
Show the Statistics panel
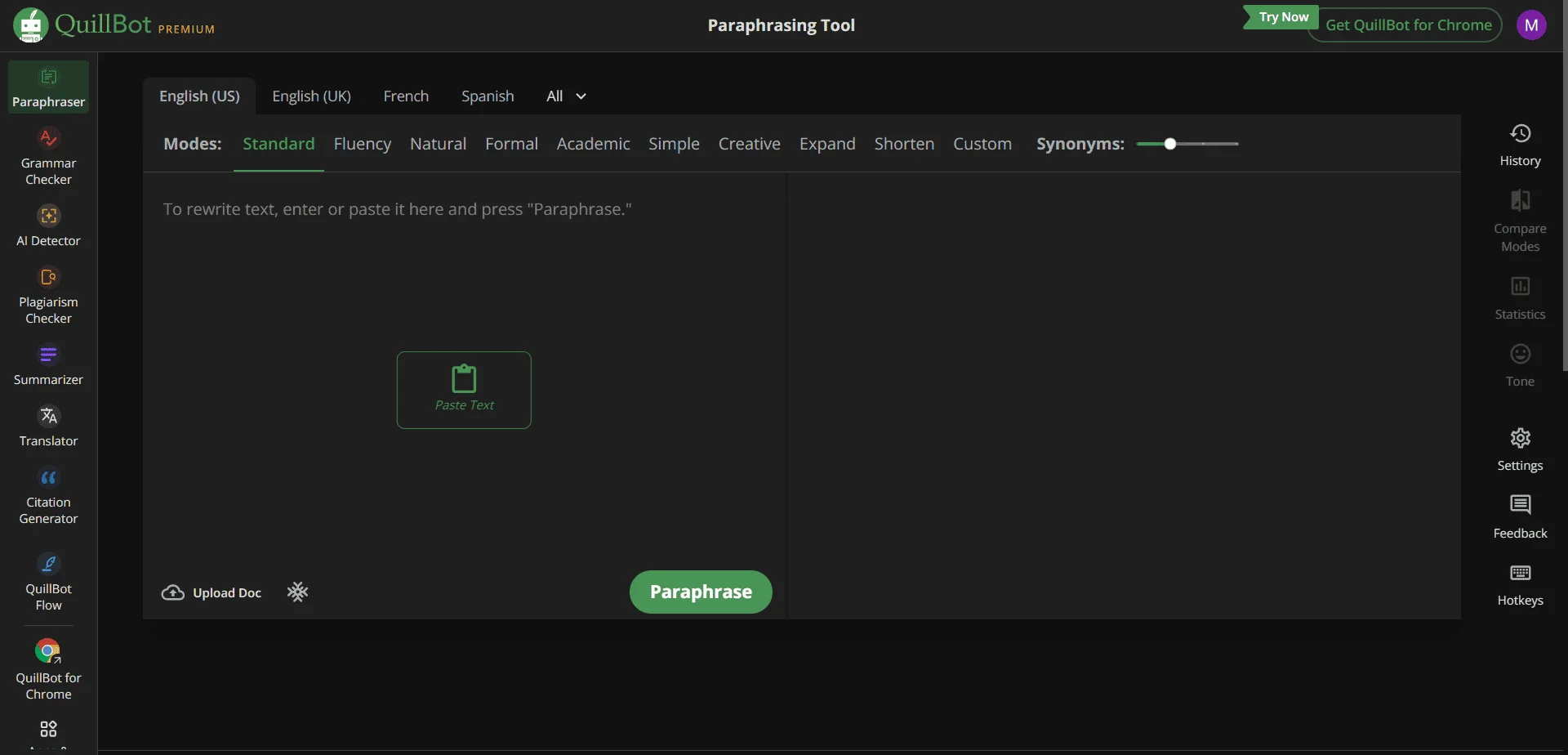(1520, 297)
